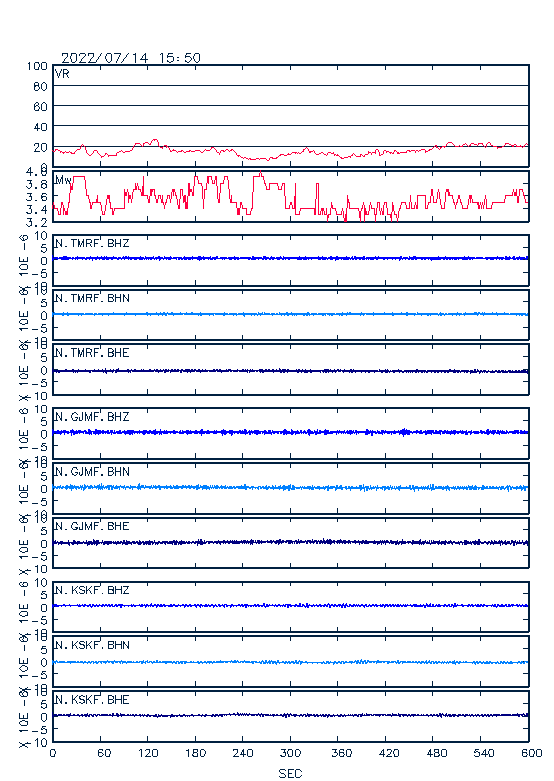Click the 80 value on VR axis
554x781 pixels.
(x=40, y=87)
